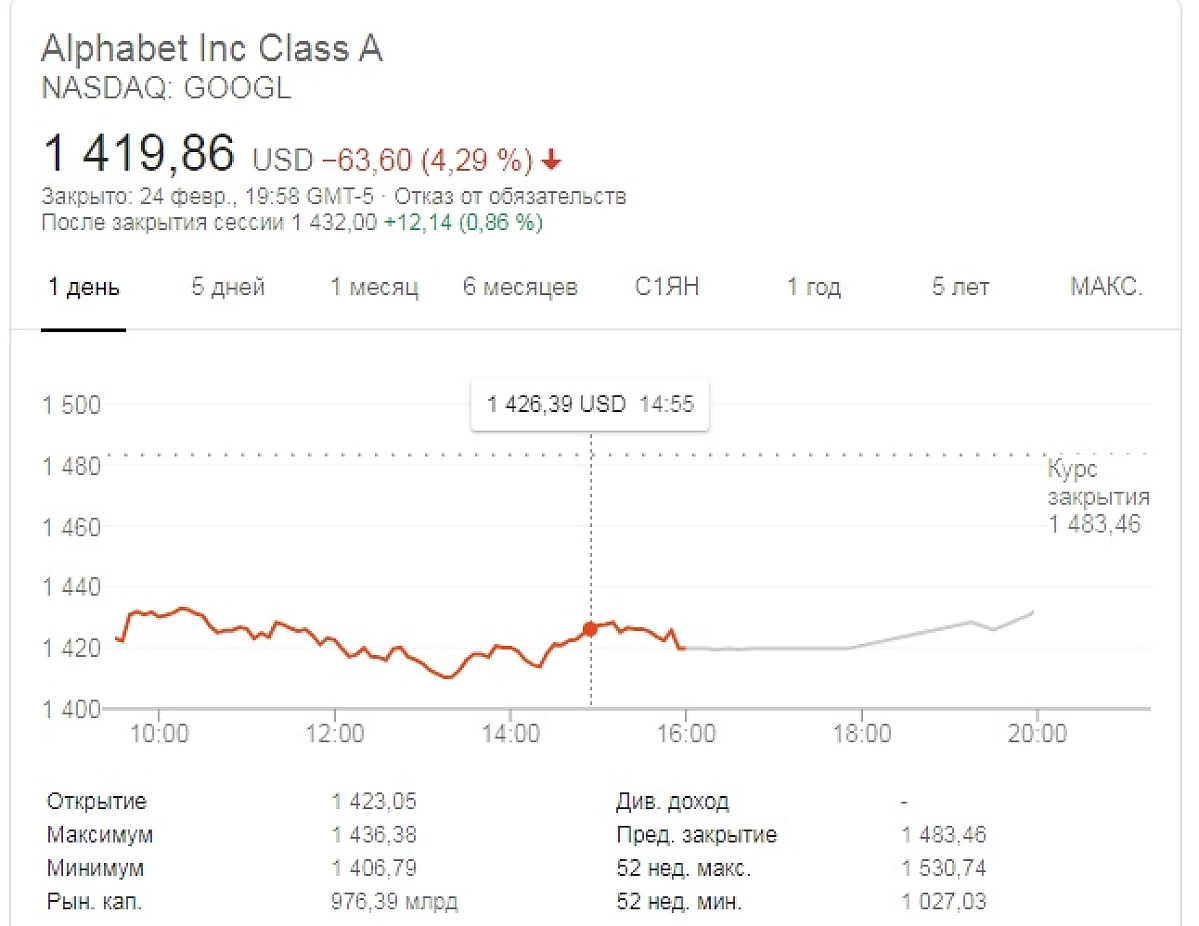Open the Отказ от обязательств disclaimer link

coord(510,197)
